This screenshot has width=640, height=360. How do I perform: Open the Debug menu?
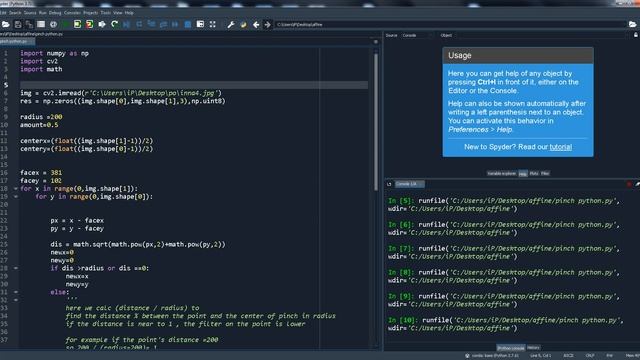tap(55, 13)
